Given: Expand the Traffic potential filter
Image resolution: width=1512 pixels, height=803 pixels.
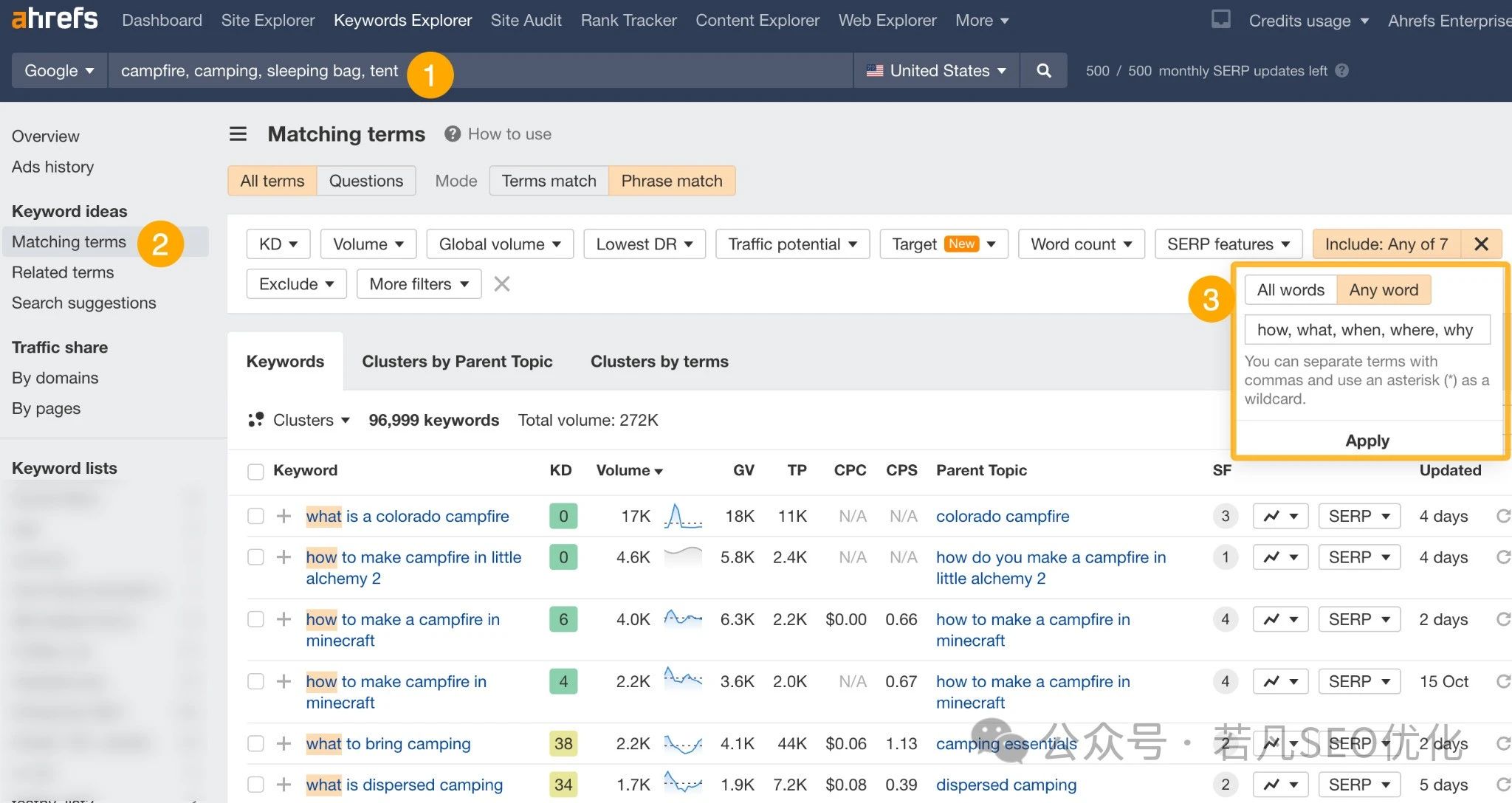Looking at the screenshot, I should click(x=793, y=244).
